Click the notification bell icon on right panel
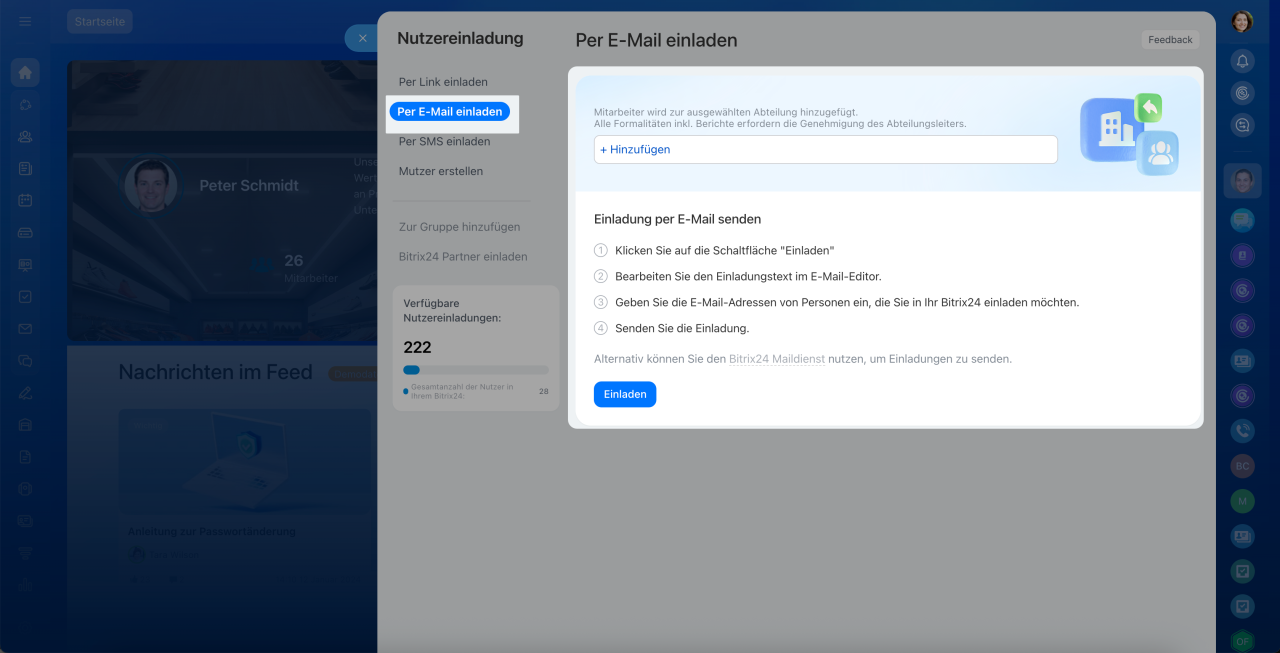This screenshot has height=653, width=1280. click(x=1242, y=62)
